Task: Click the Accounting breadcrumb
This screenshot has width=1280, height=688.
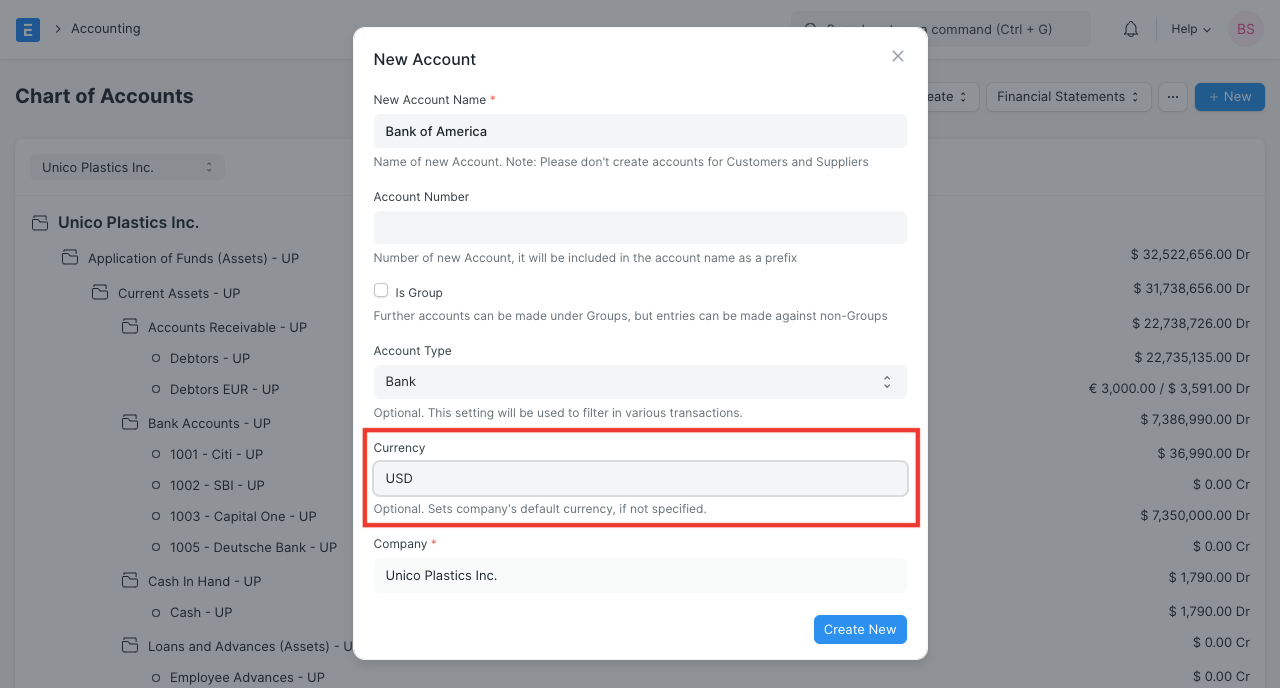Action: click(106, 28)
